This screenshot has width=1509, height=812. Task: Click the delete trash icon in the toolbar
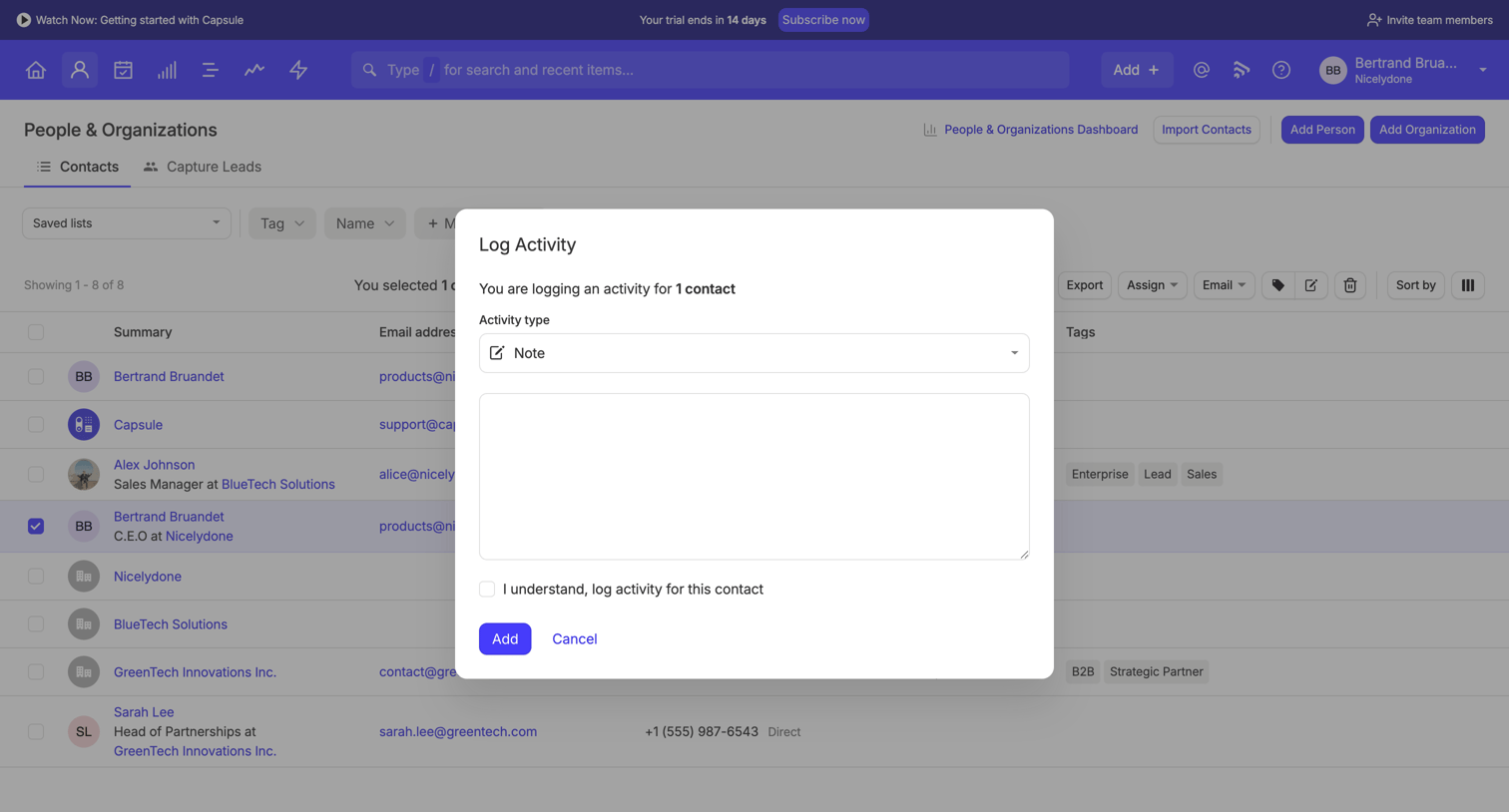click(1350, 285)
